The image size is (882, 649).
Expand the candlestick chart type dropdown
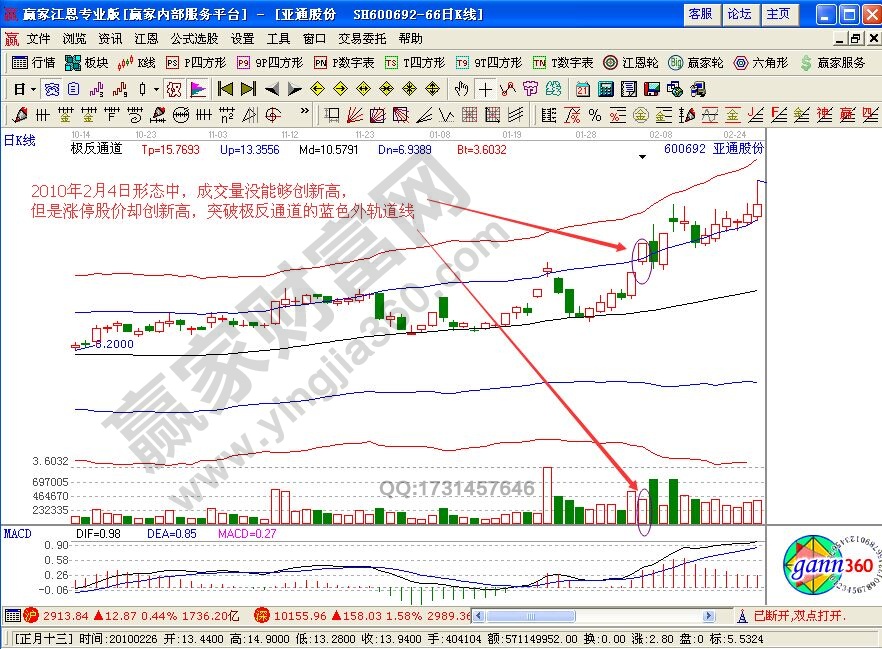click(x=155, y=88)
